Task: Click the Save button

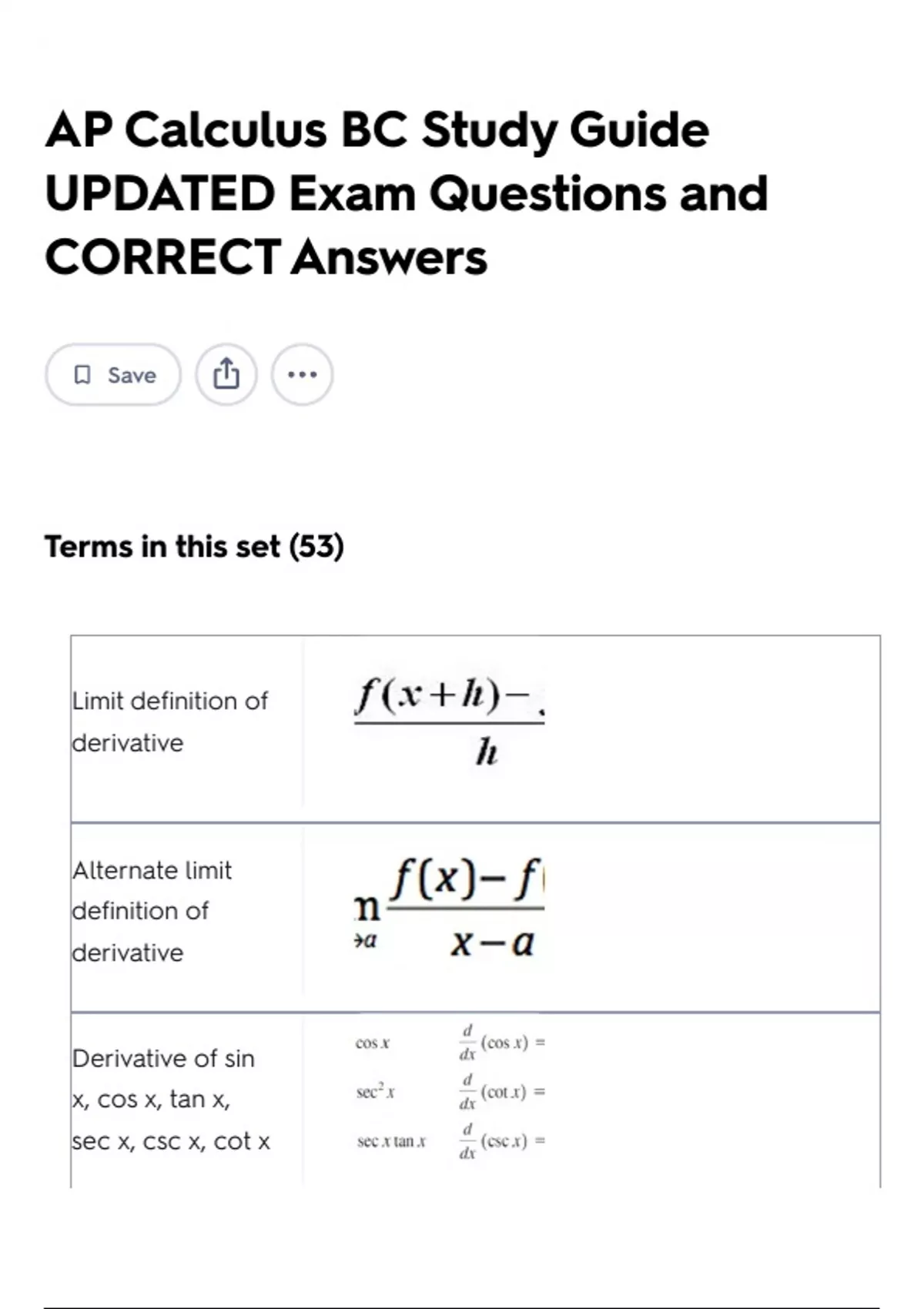Action: coord(113,375)
